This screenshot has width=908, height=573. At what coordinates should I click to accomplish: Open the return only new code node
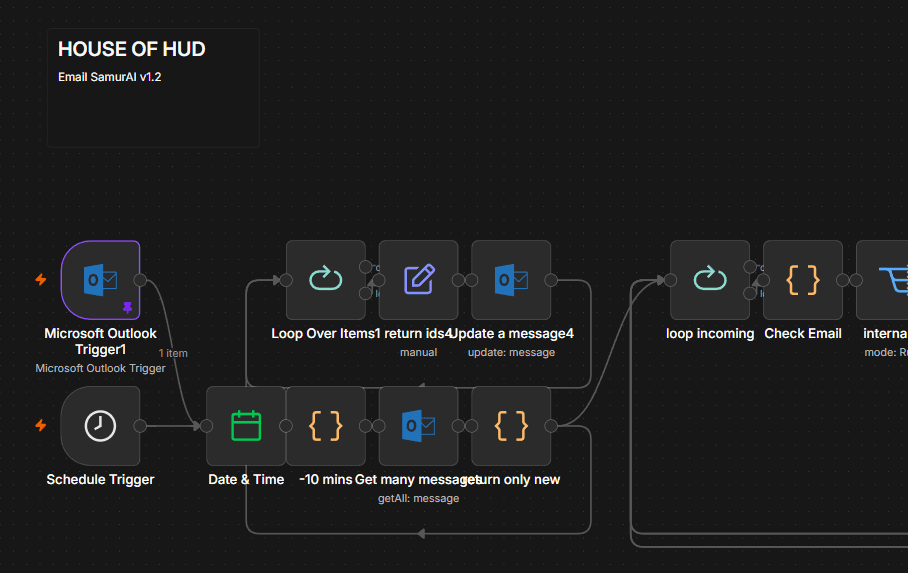pyautogui.click(x=511, y=426)
